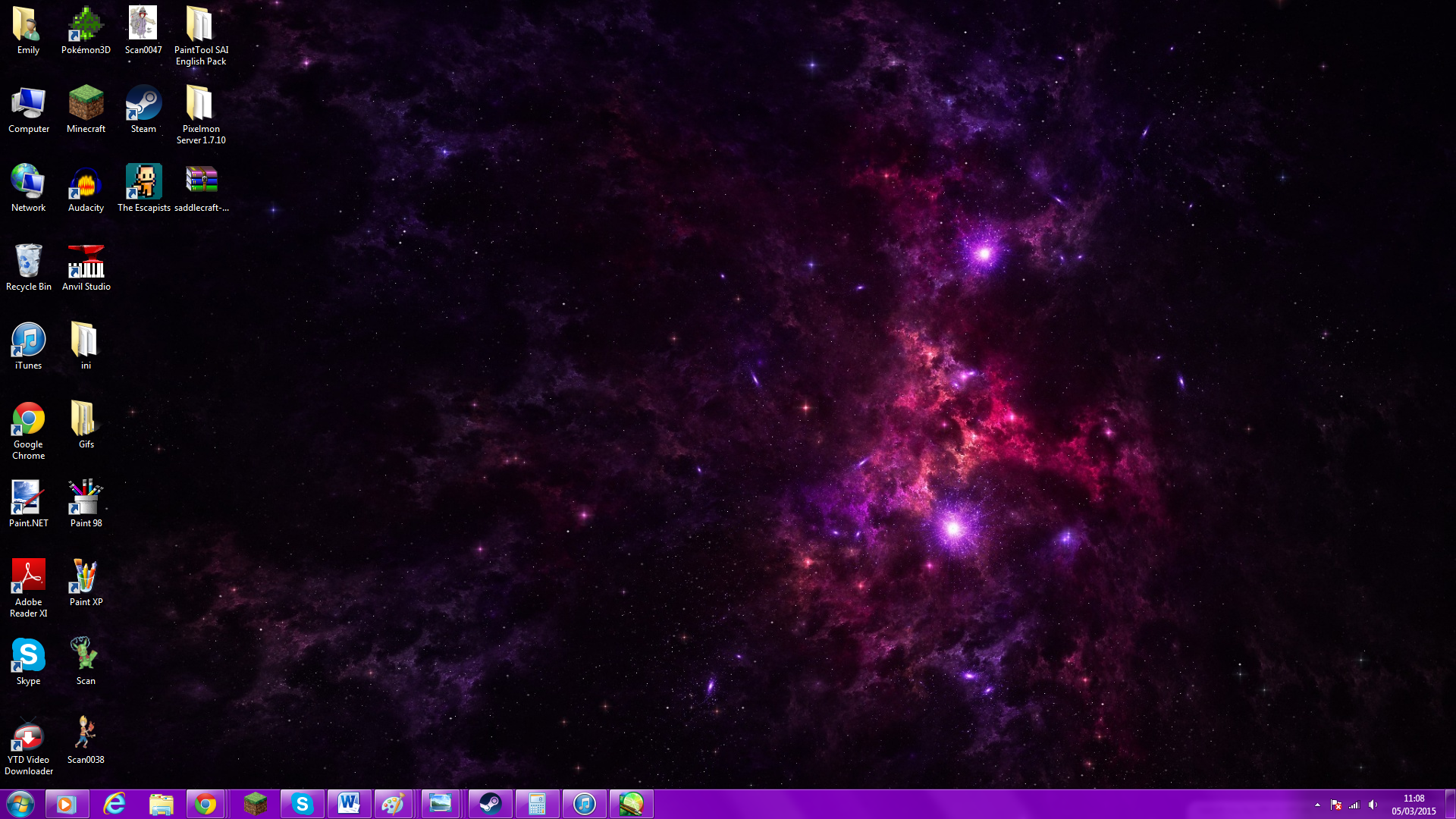Open Adobe Reader XI shortcut
The height and width of the screenshot is (819, 1456).
point(28,588)
